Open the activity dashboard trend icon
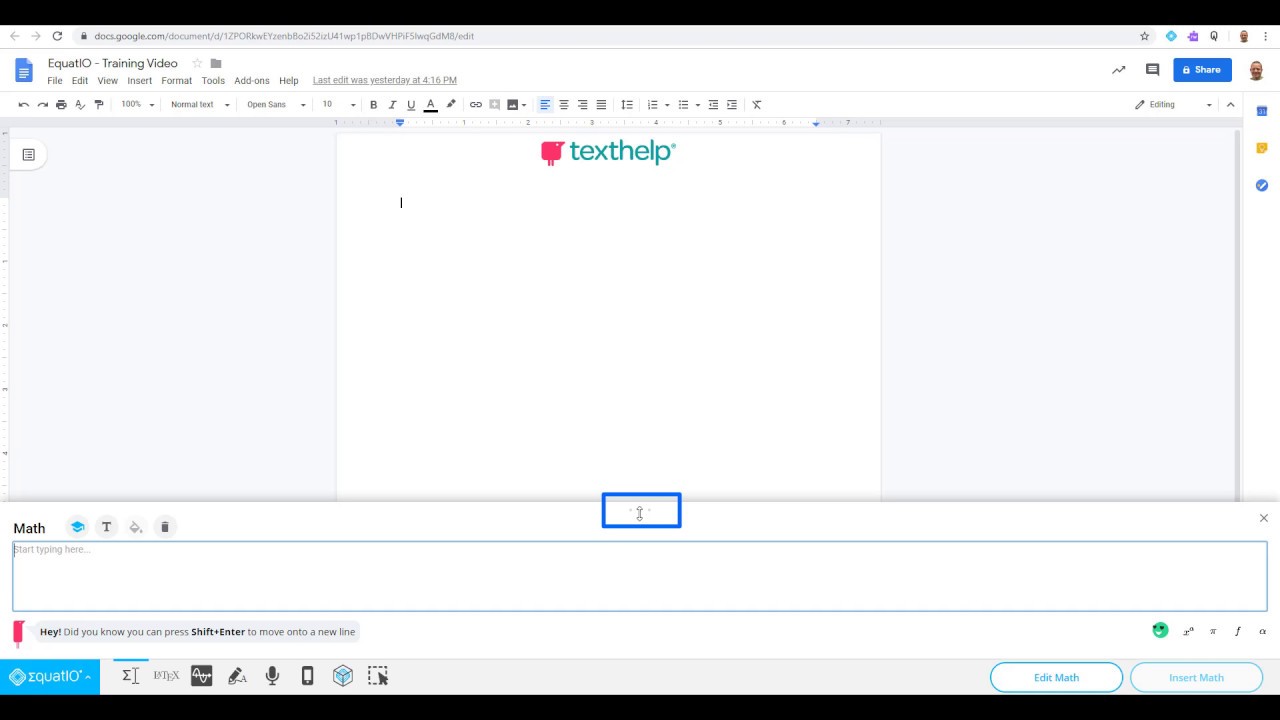The width and height of the screenshot is (1280, 720). pyautogui.click(x=1119, y=70)
